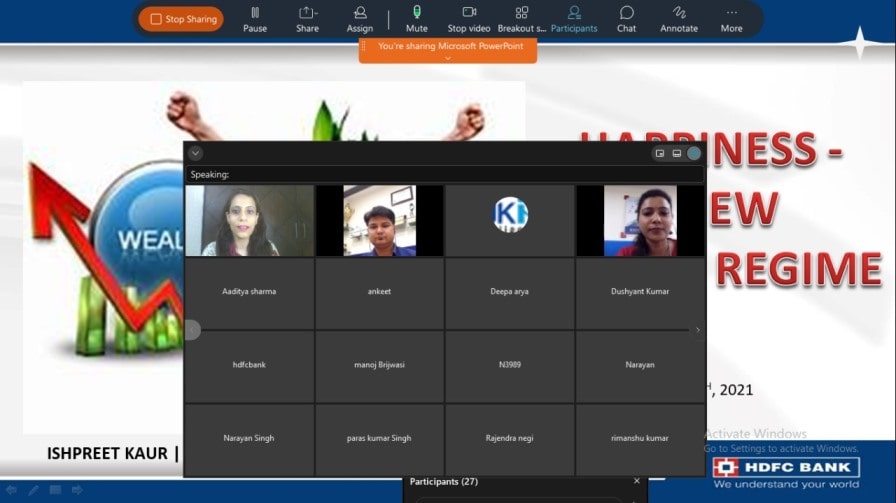The height and width of the screenshot is (503, 896).
Task: Open the Share content option
Action: (307, 18)
